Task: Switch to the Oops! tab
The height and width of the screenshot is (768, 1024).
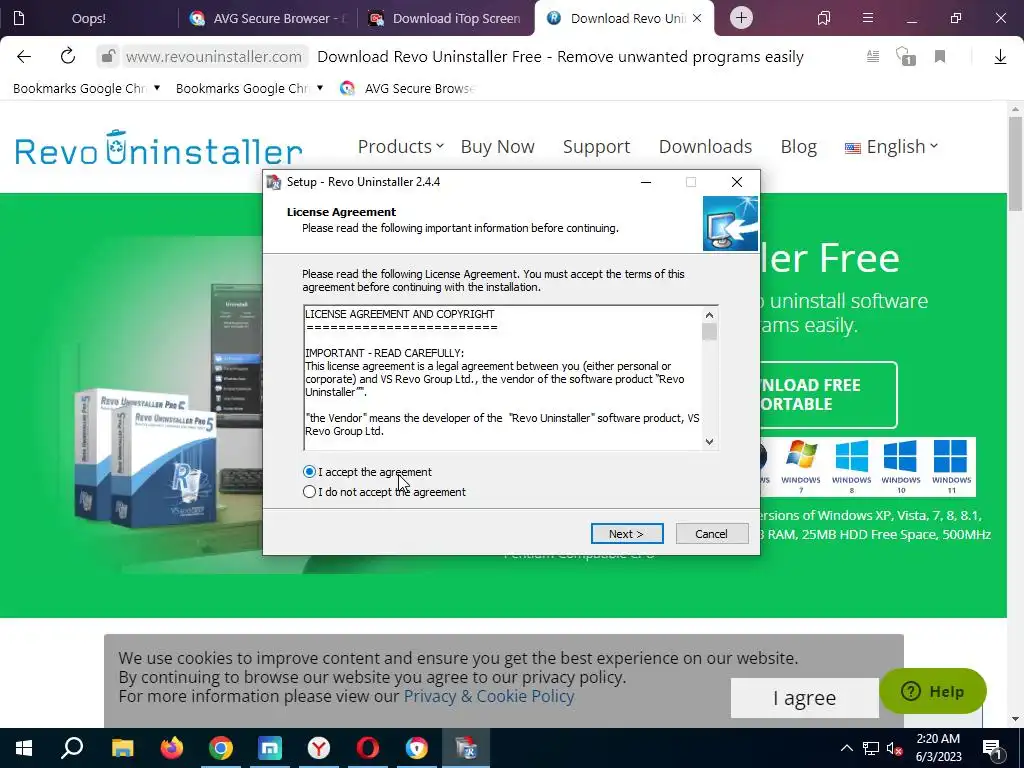Action: click(x=89, y=18)
